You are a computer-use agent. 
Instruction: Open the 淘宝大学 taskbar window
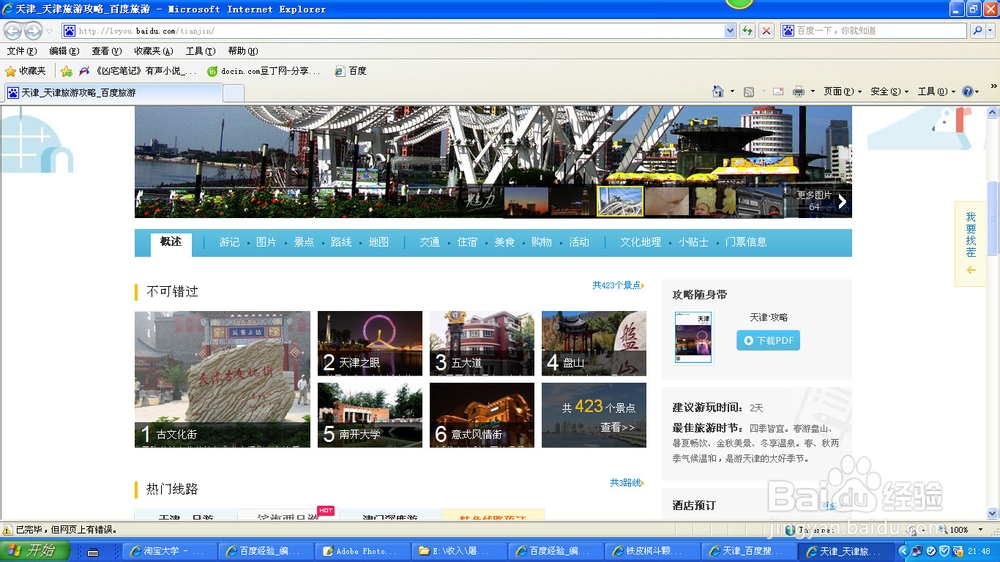pyautogui.click(x=167, y=551)
